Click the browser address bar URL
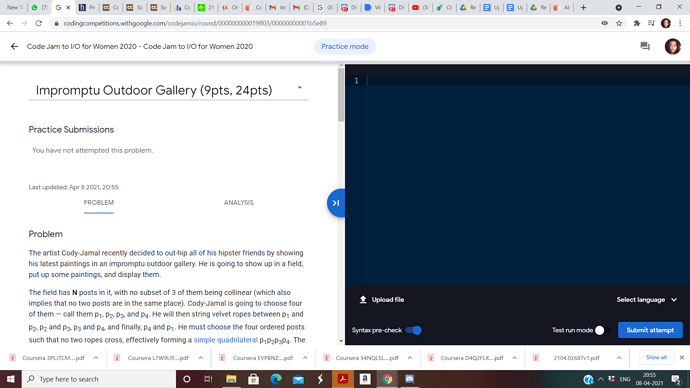The image size is (690, 388). 195,23
